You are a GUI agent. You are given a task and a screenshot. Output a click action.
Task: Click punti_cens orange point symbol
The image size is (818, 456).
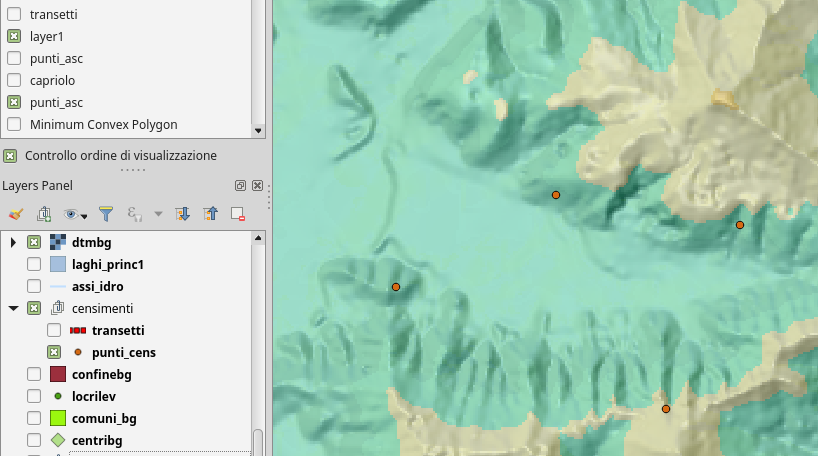[78, 352]
